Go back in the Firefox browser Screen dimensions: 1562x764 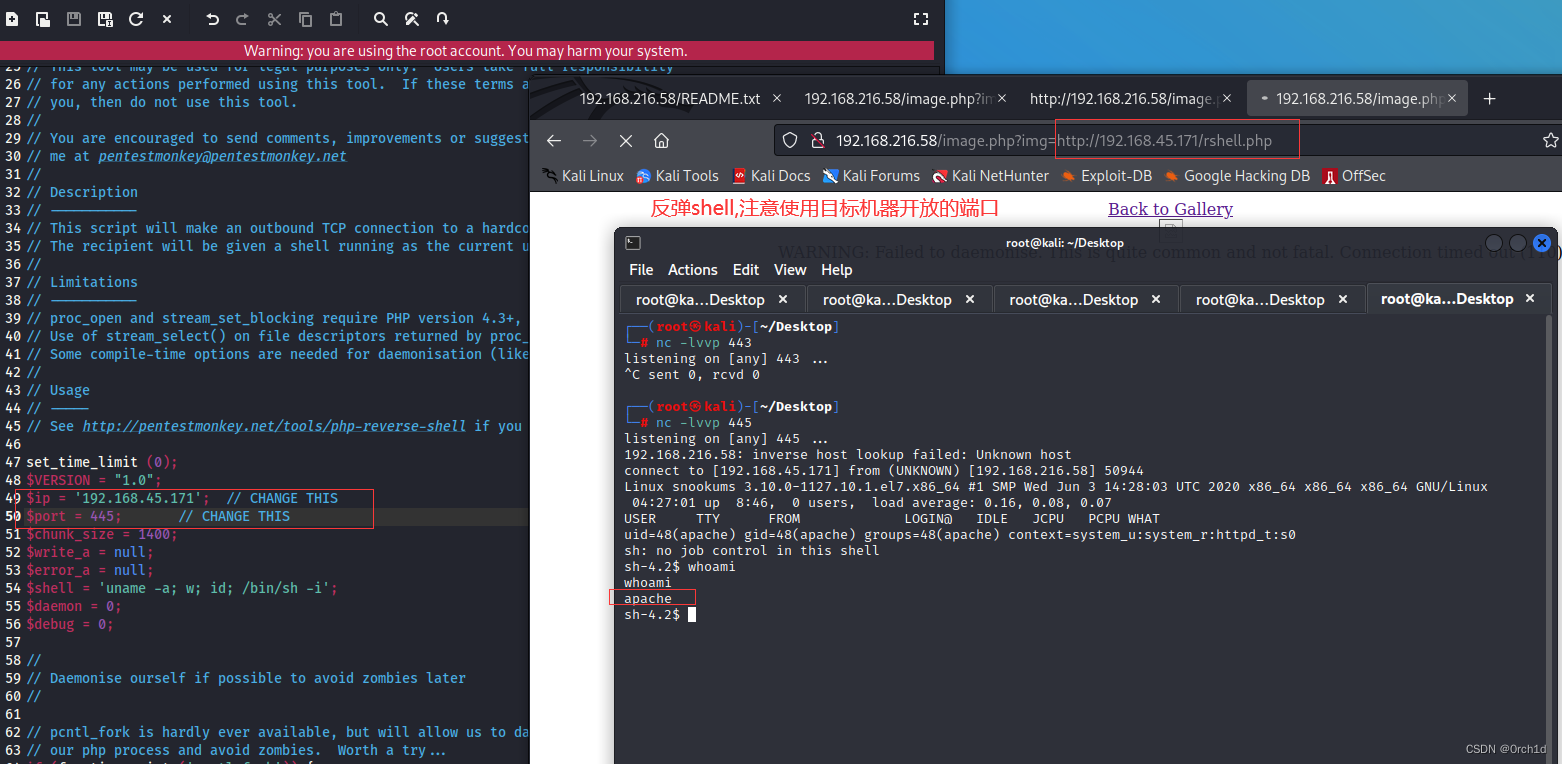554,141
